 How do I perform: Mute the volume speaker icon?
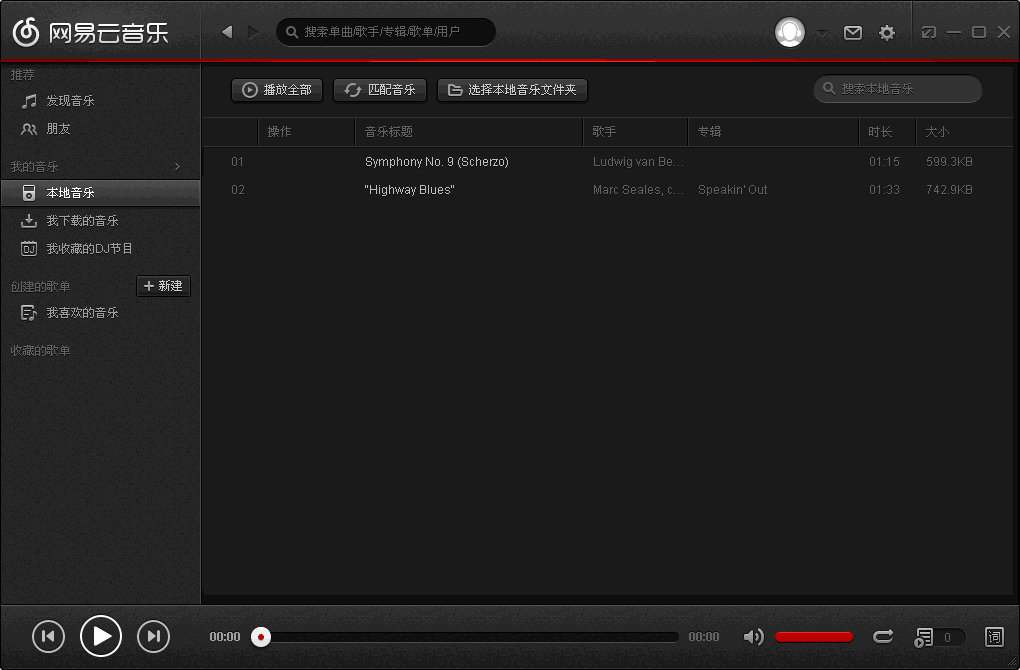pyautogui.click(x=753, y=637)
